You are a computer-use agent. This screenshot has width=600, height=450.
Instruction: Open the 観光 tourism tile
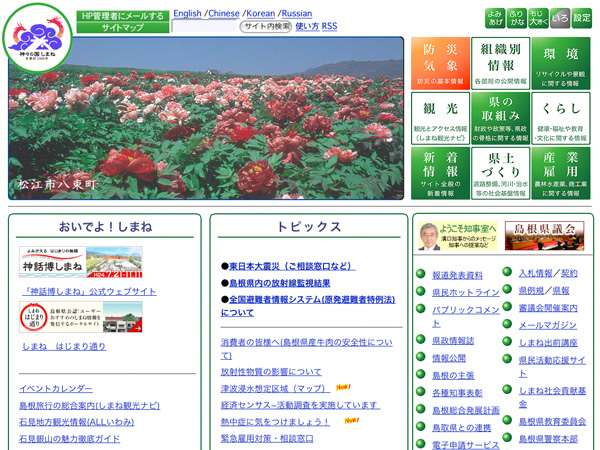point(439,118)
